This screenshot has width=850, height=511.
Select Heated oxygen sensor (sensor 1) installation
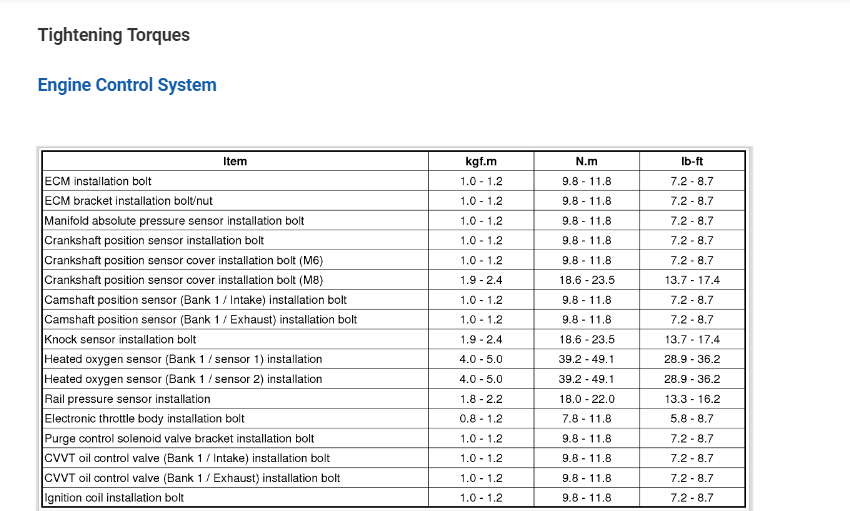click(x=184, y=359)
